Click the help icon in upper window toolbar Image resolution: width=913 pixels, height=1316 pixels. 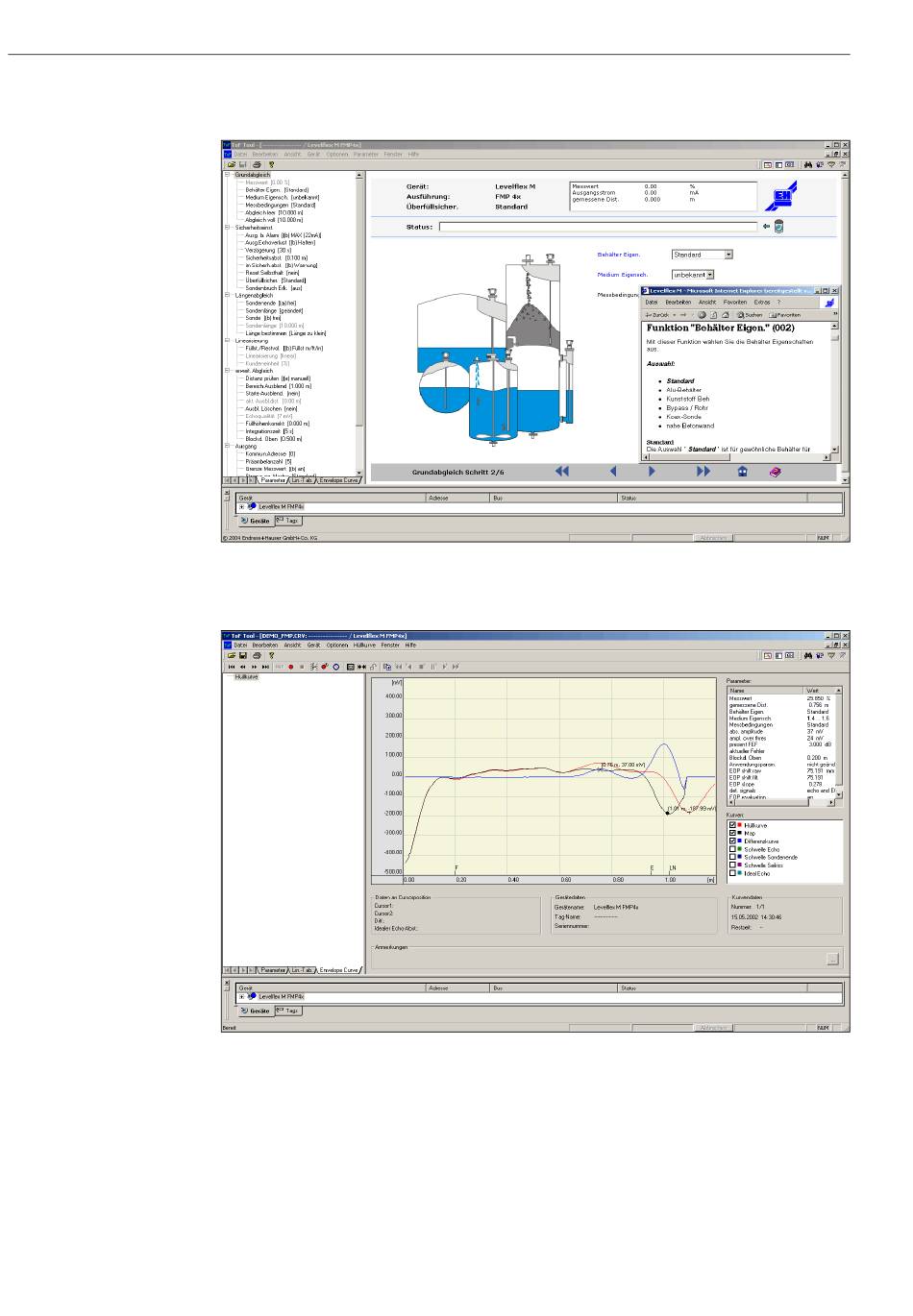click(272, 164)
